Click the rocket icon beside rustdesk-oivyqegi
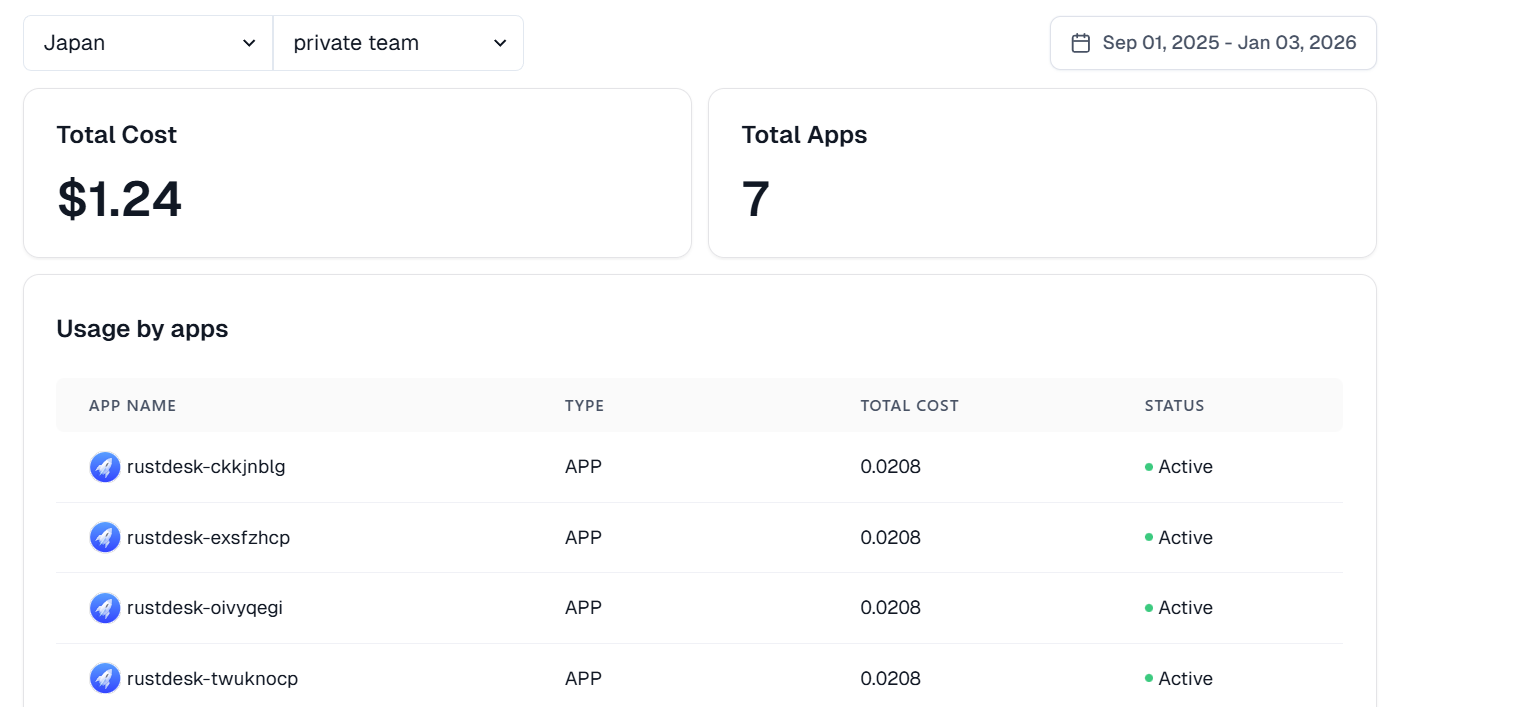This screenshot has width=1514, height=707. click(105, 608)
